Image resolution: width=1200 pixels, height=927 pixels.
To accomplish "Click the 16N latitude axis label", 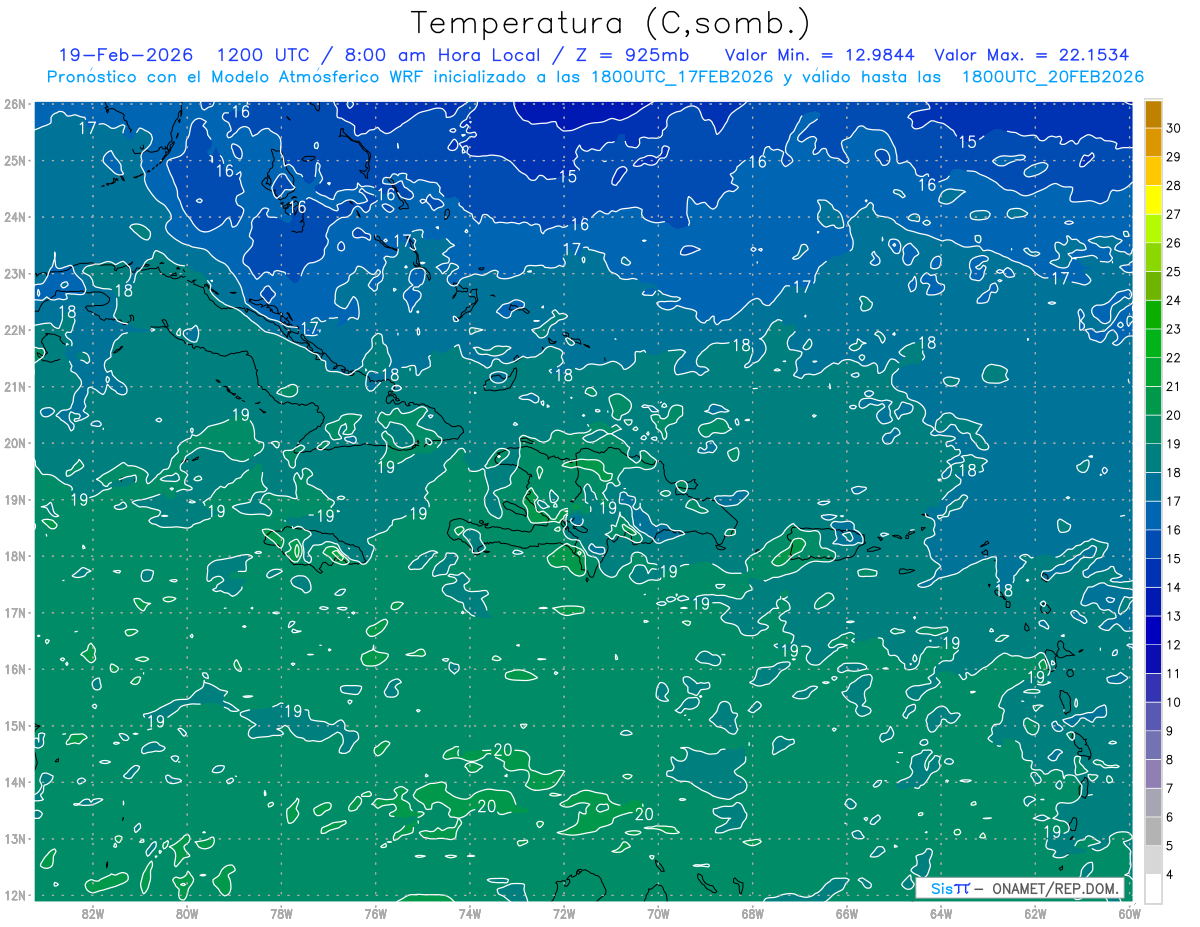I will click(14, 669).
